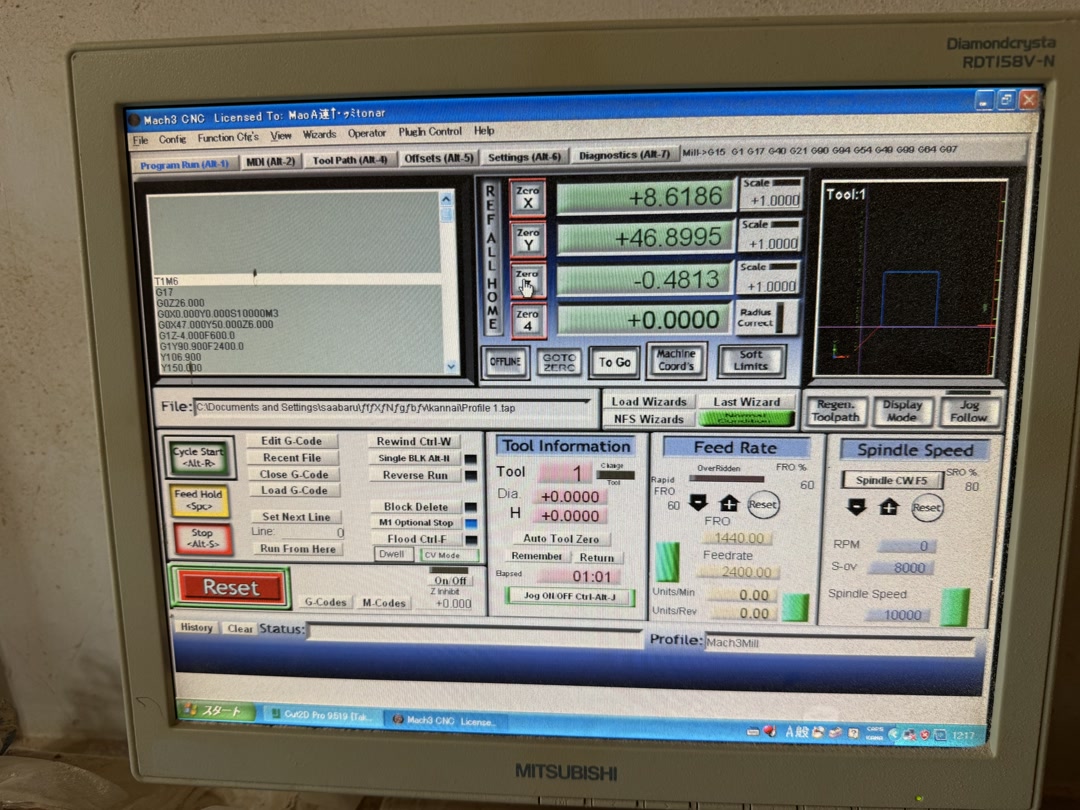Switch to the Diagnostics (Alt-7) tab
This screenshot has width=1080, height=810.
[x=625, y=155]
